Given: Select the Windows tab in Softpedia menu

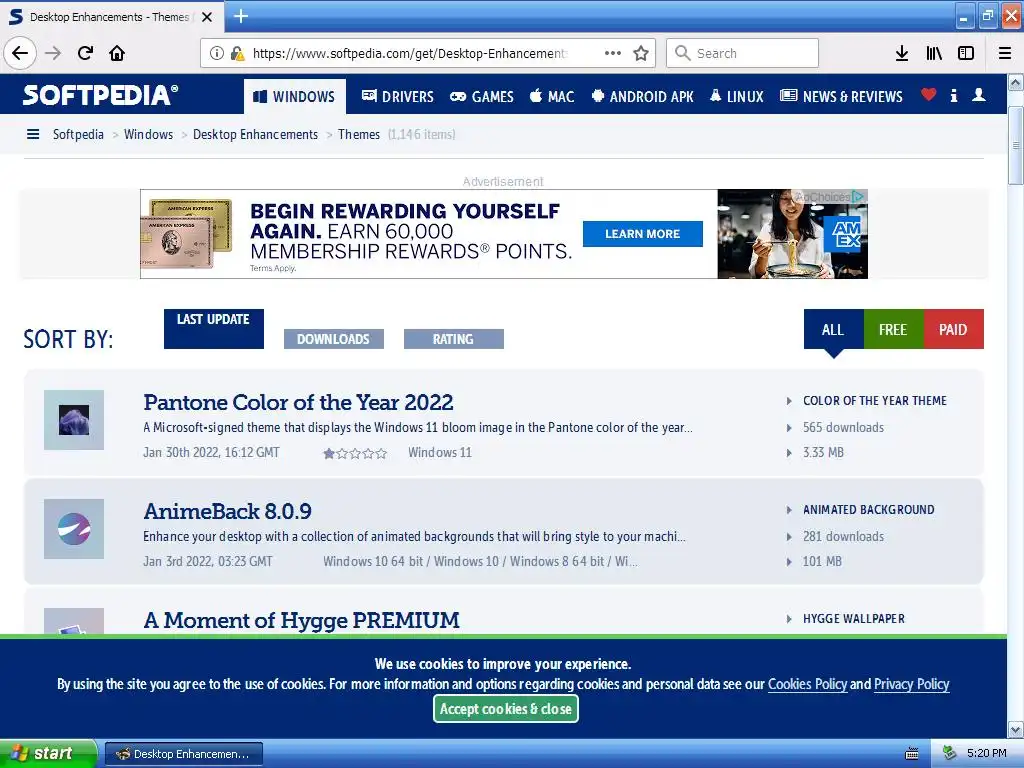Looking at the screenshot, I should click(x=295, y=97).
